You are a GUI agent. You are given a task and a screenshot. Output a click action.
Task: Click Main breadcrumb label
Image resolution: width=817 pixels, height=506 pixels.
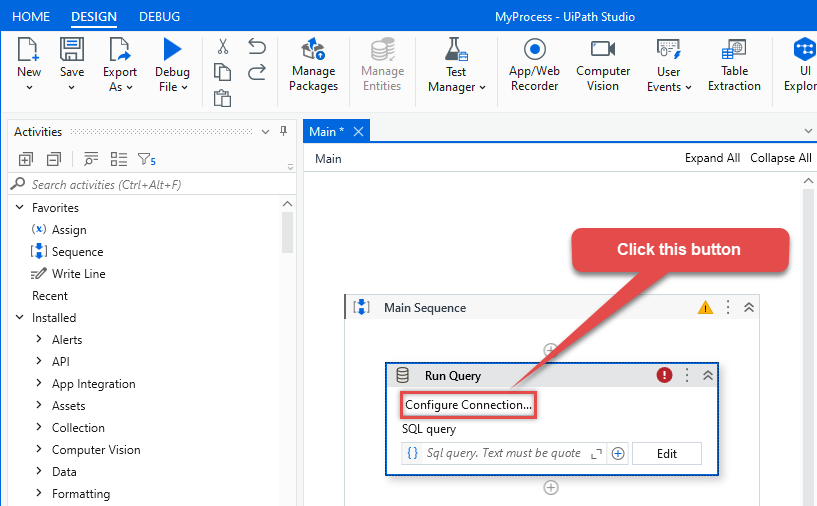(x=328, y=159)
